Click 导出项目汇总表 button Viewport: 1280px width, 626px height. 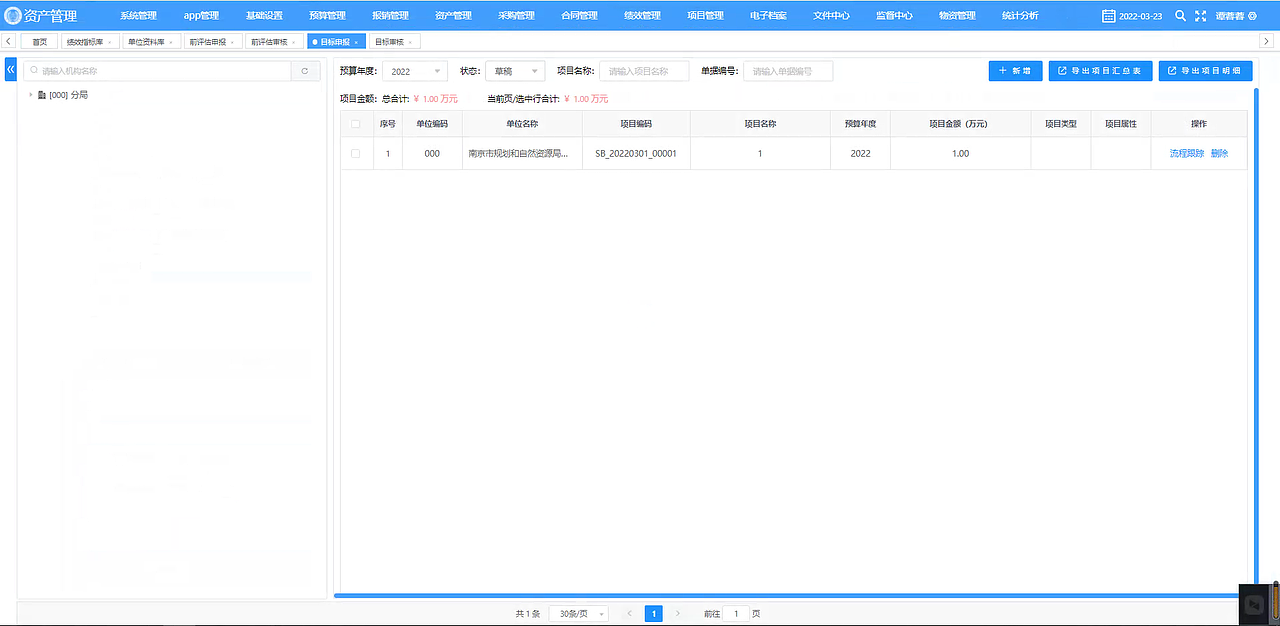point(1100,71)
